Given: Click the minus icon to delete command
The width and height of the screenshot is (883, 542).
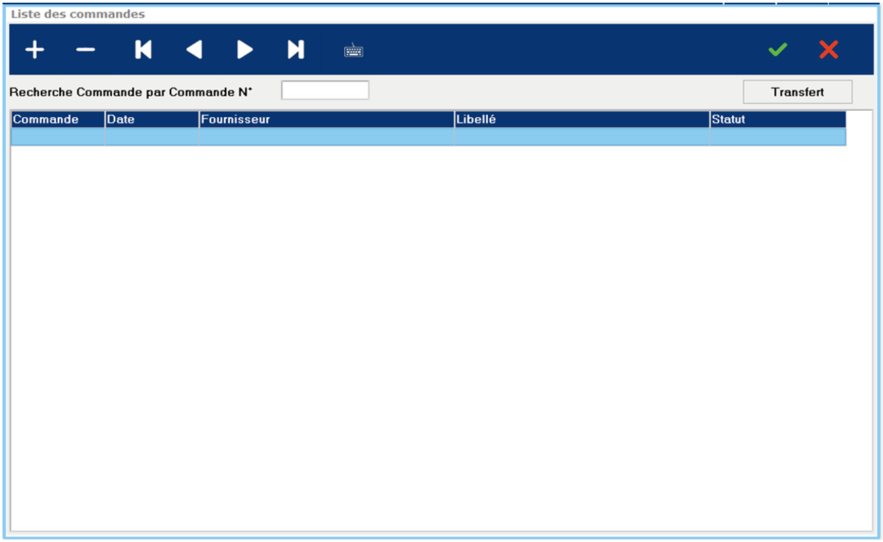Looking at the screenshot, I should [86, 50].
